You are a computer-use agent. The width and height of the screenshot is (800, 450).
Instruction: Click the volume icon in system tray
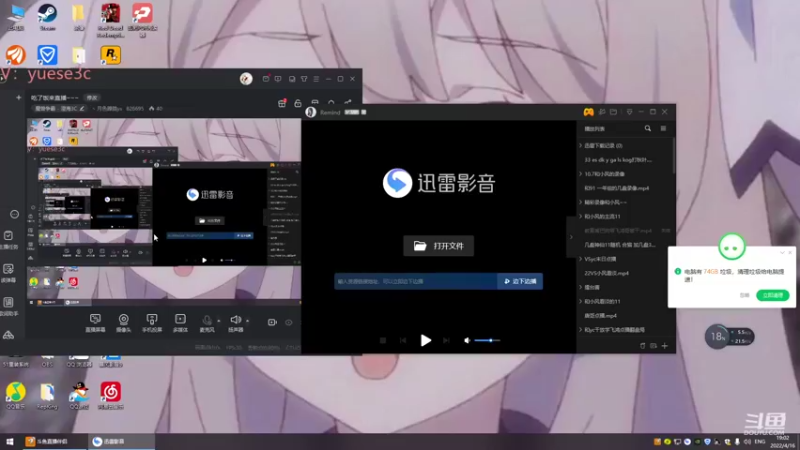click(747, 442)
